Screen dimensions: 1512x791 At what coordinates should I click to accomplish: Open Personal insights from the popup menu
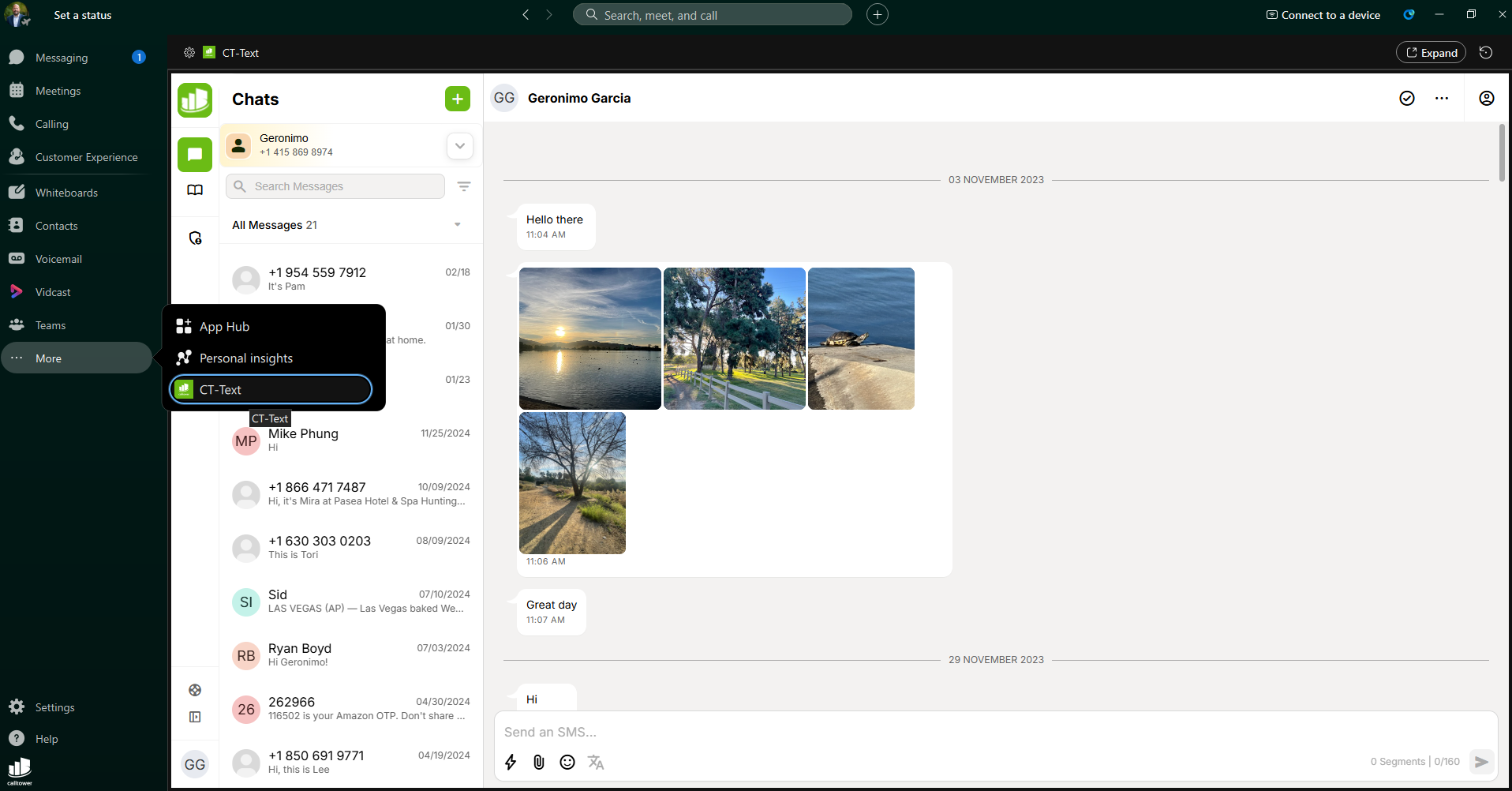pyautogui.click(x=245, y=358)
